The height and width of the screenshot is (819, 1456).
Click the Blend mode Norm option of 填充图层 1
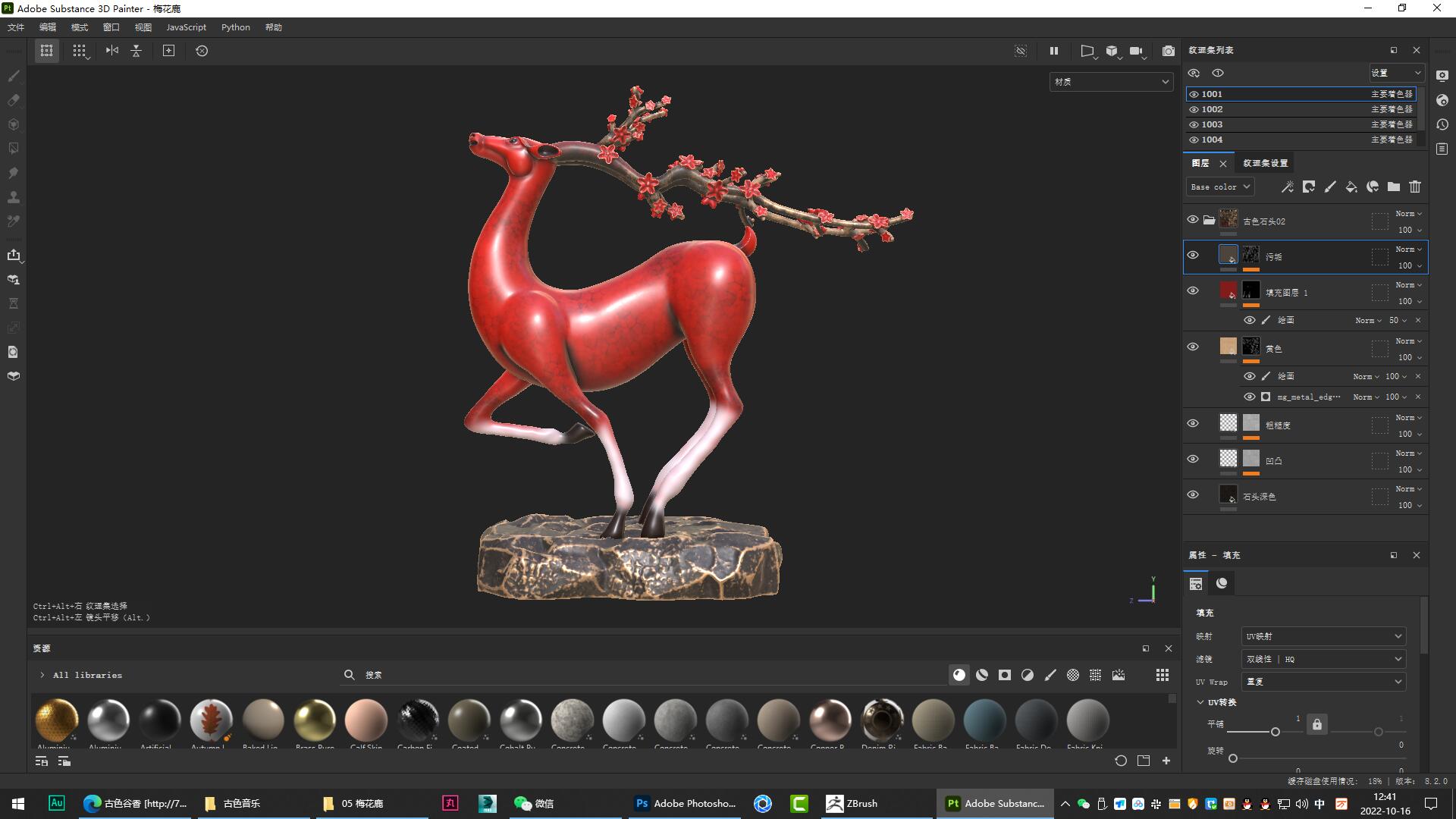(x=1405, y=285)
